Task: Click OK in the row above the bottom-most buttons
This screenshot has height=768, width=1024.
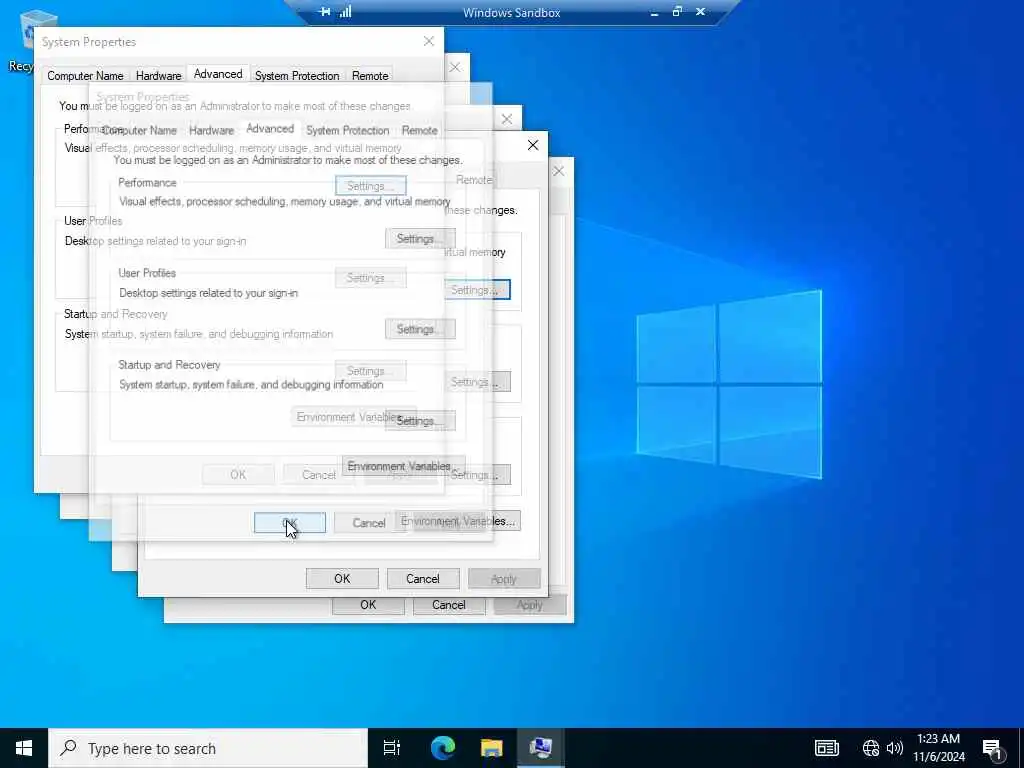Action: click(x=342, y=579)
